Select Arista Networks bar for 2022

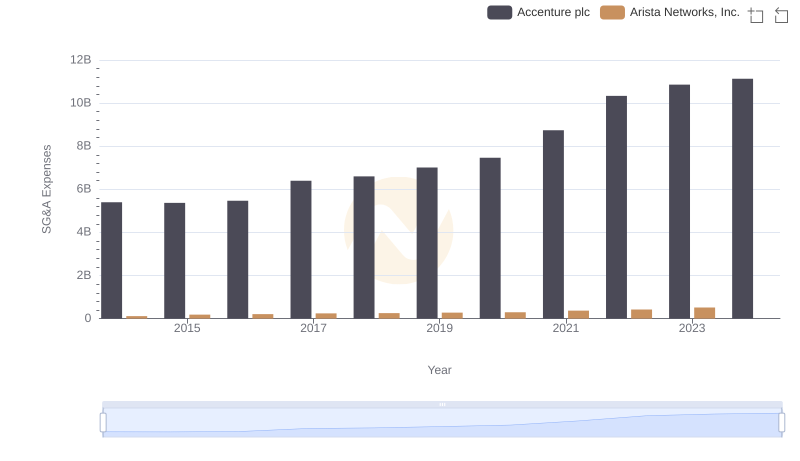pos(642,314)
